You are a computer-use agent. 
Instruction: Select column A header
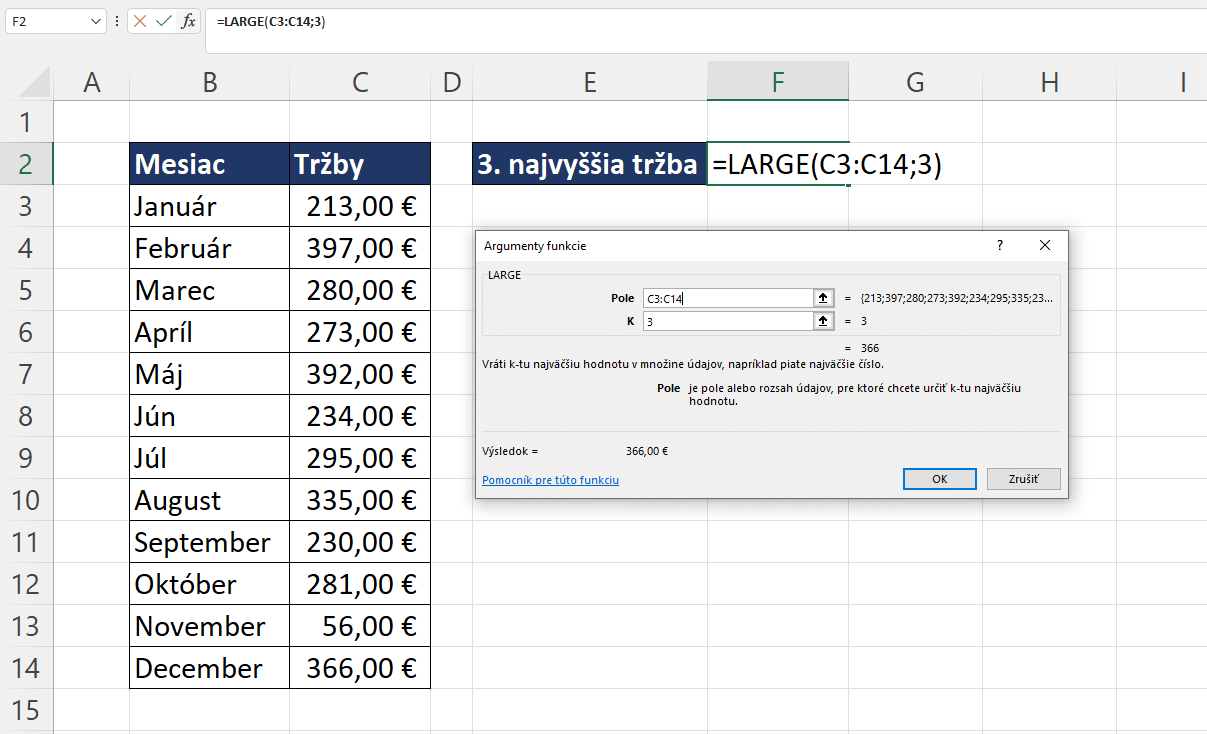pos(92,83)
